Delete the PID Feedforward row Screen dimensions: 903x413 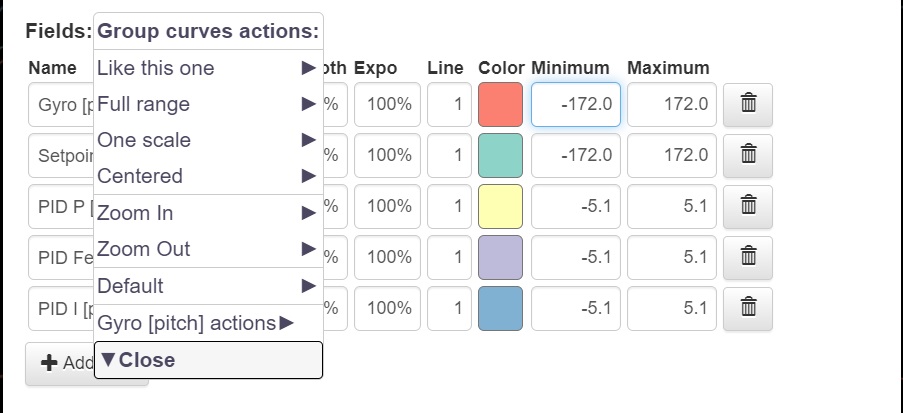tap(747, 257)
